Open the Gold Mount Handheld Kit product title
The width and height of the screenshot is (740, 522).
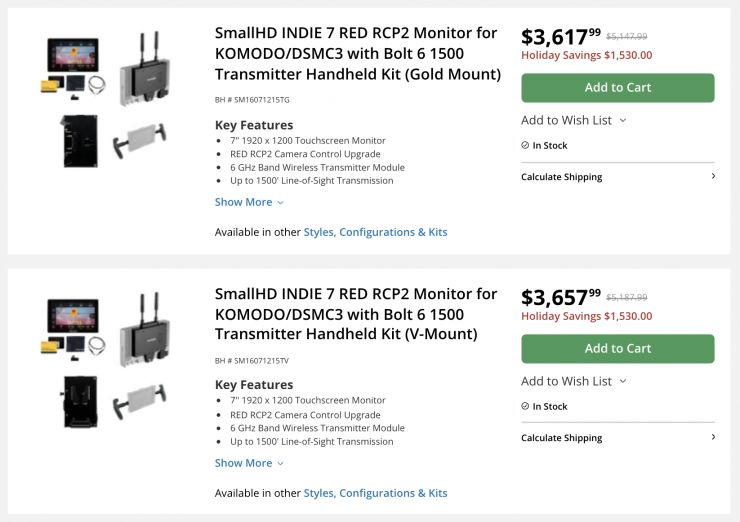point(357,53)
